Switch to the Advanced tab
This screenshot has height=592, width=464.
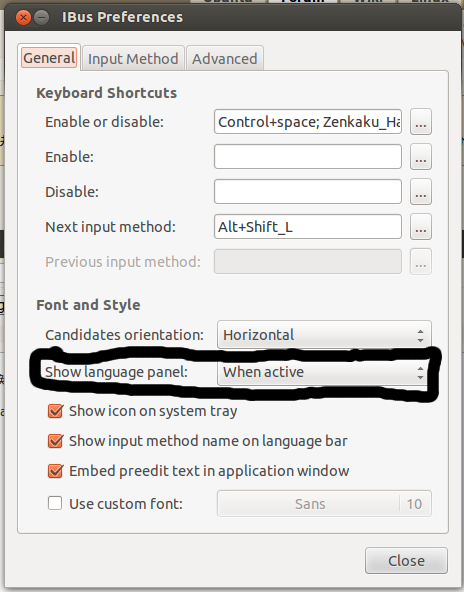tap(225, 59)
